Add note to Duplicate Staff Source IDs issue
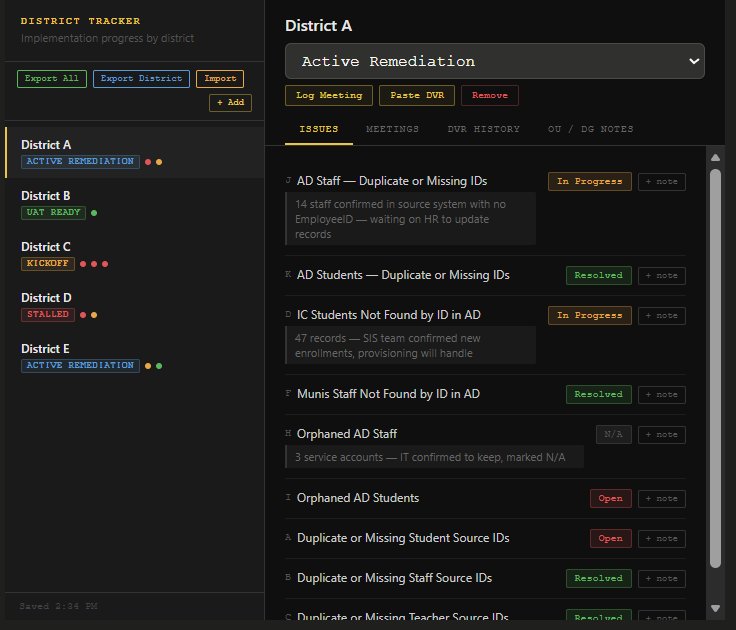736x630 pixels. [x=661, y=578]
